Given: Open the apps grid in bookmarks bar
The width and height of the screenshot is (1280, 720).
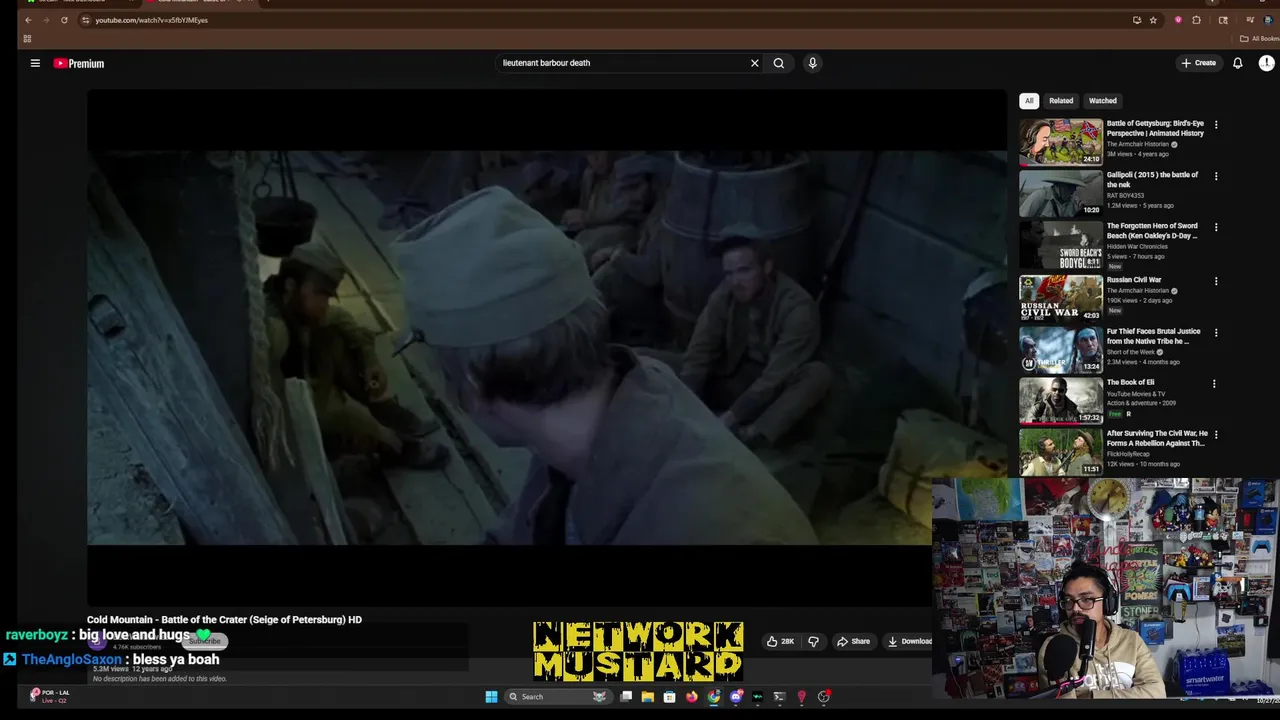Looking at the screenshot, I should click(27, 39).
